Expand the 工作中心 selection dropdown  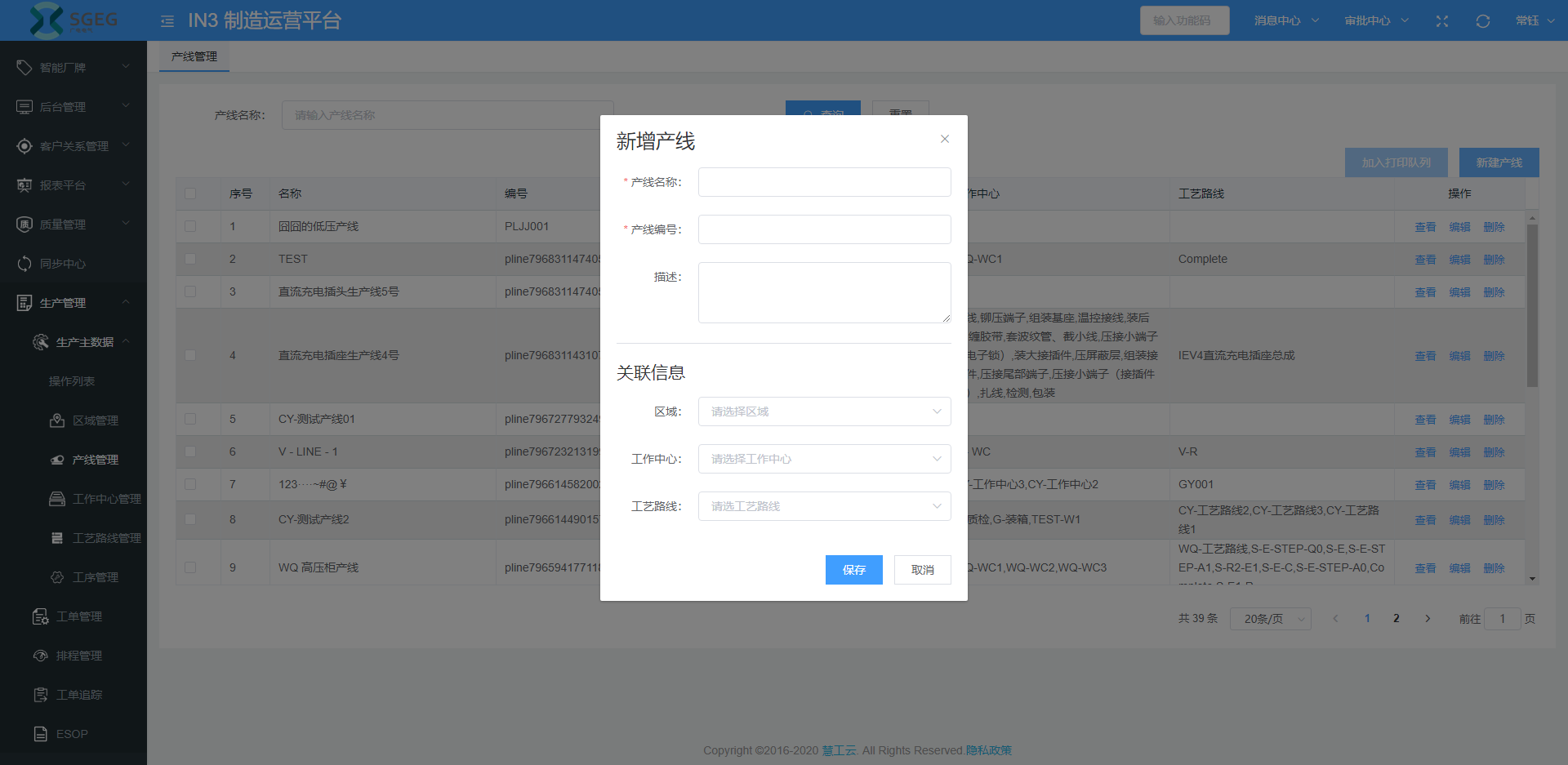tap(823, 459)
